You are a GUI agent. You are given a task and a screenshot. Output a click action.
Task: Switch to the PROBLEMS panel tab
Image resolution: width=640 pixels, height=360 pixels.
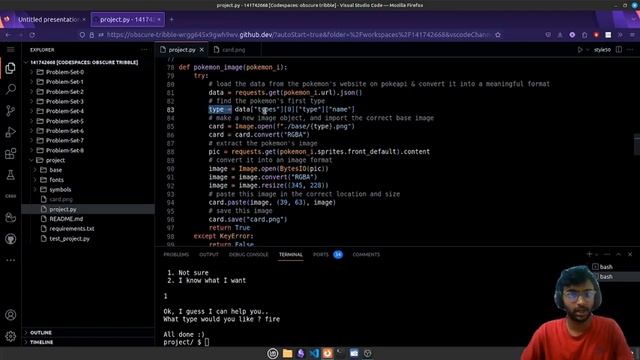(176, 254)
